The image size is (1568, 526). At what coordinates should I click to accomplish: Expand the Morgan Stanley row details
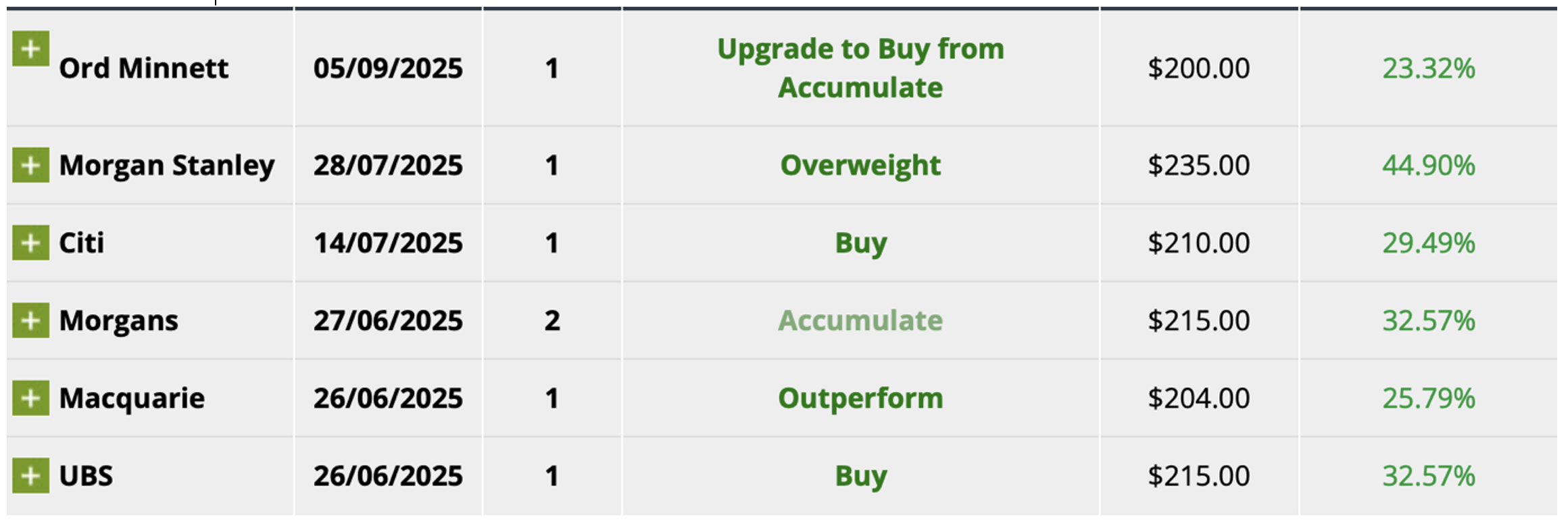point(30,165)
